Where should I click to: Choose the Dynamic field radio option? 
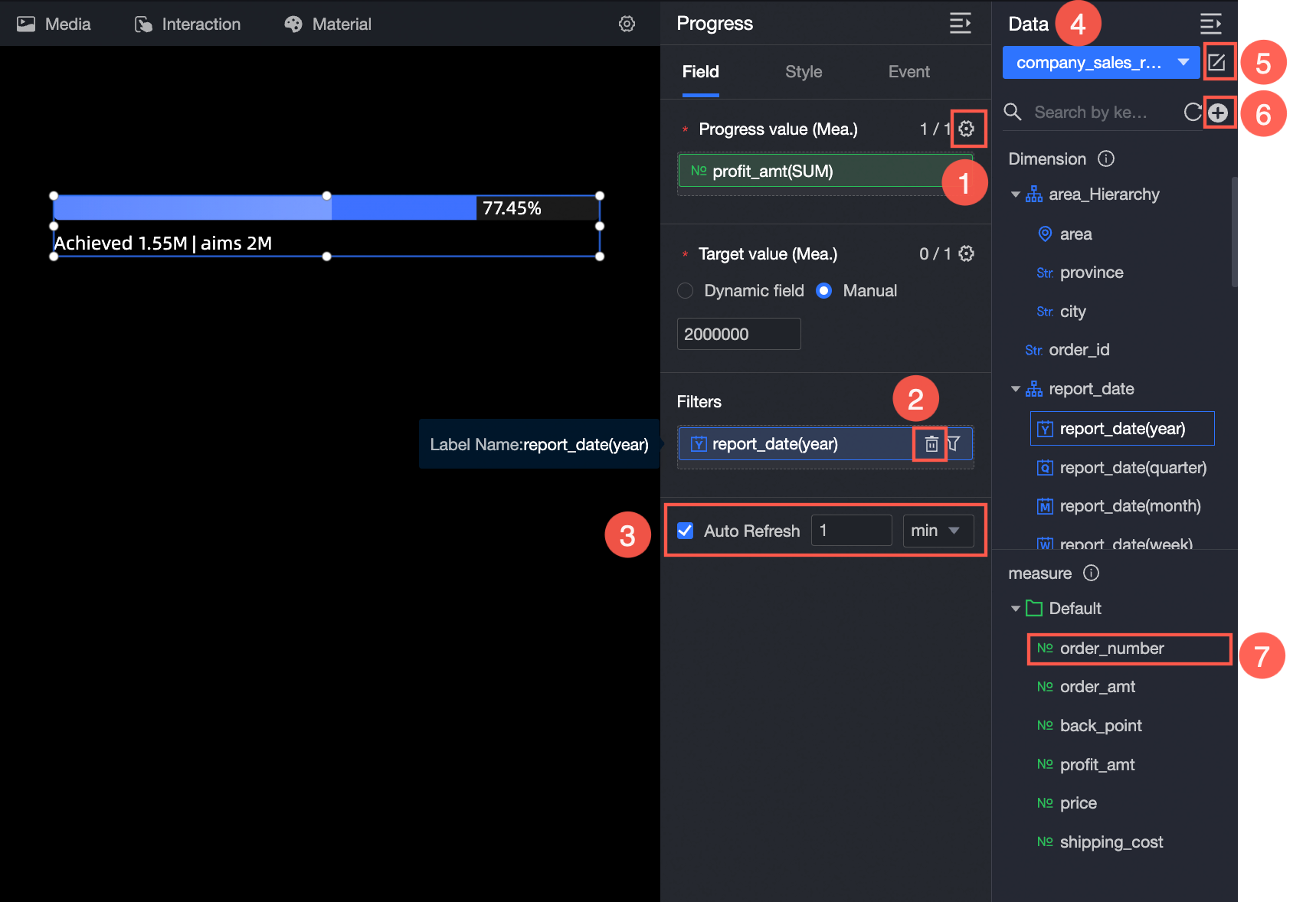[686, 291]
